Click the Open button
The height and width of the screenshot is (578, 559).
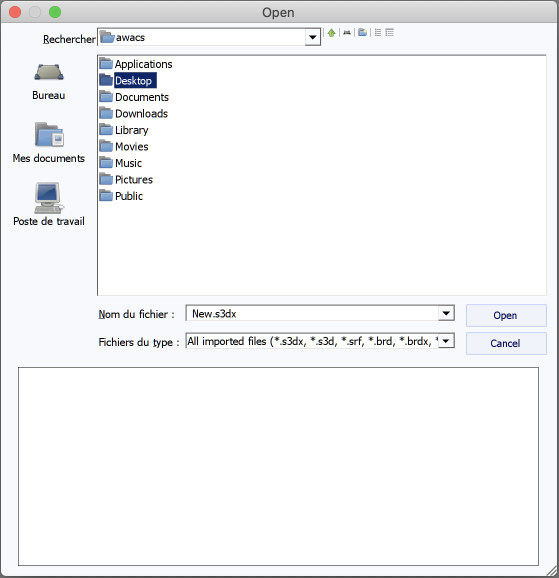[506, 316]
